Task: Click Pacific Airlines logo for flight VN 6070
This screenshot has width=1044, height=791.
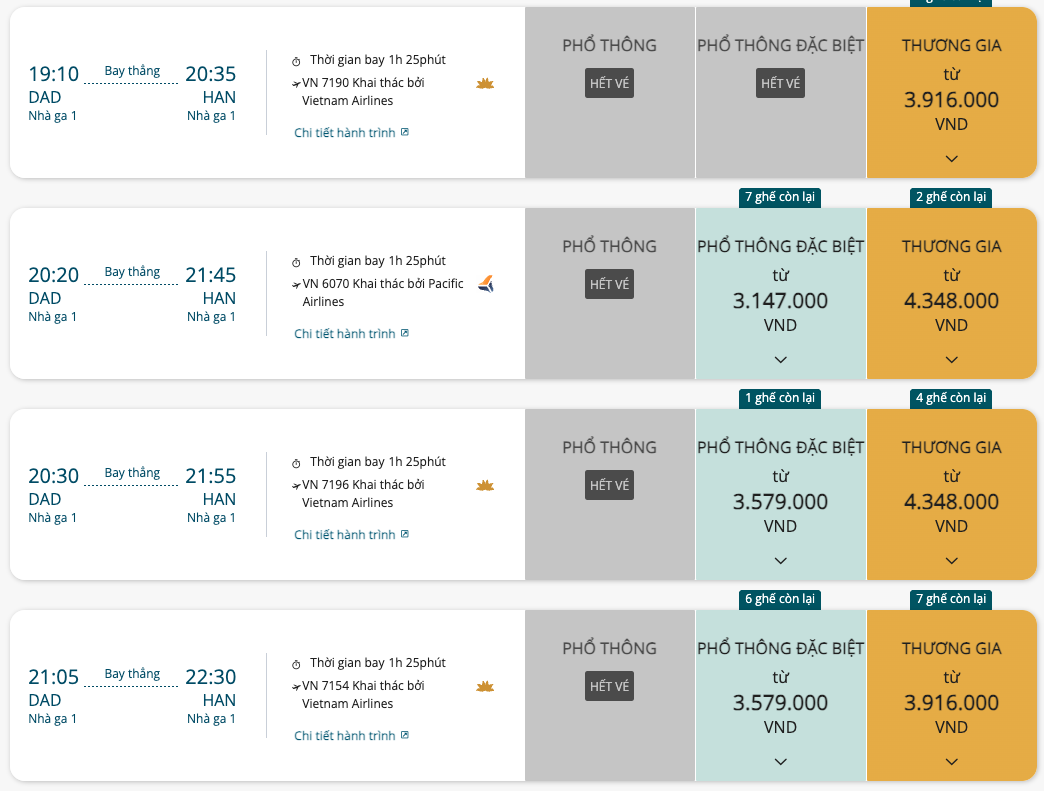Action: [x=486, y=284]
